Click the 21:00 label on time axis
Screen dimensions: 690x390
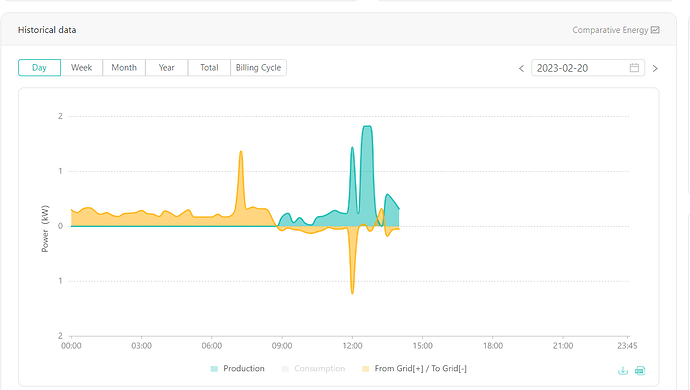pos(563,346)
